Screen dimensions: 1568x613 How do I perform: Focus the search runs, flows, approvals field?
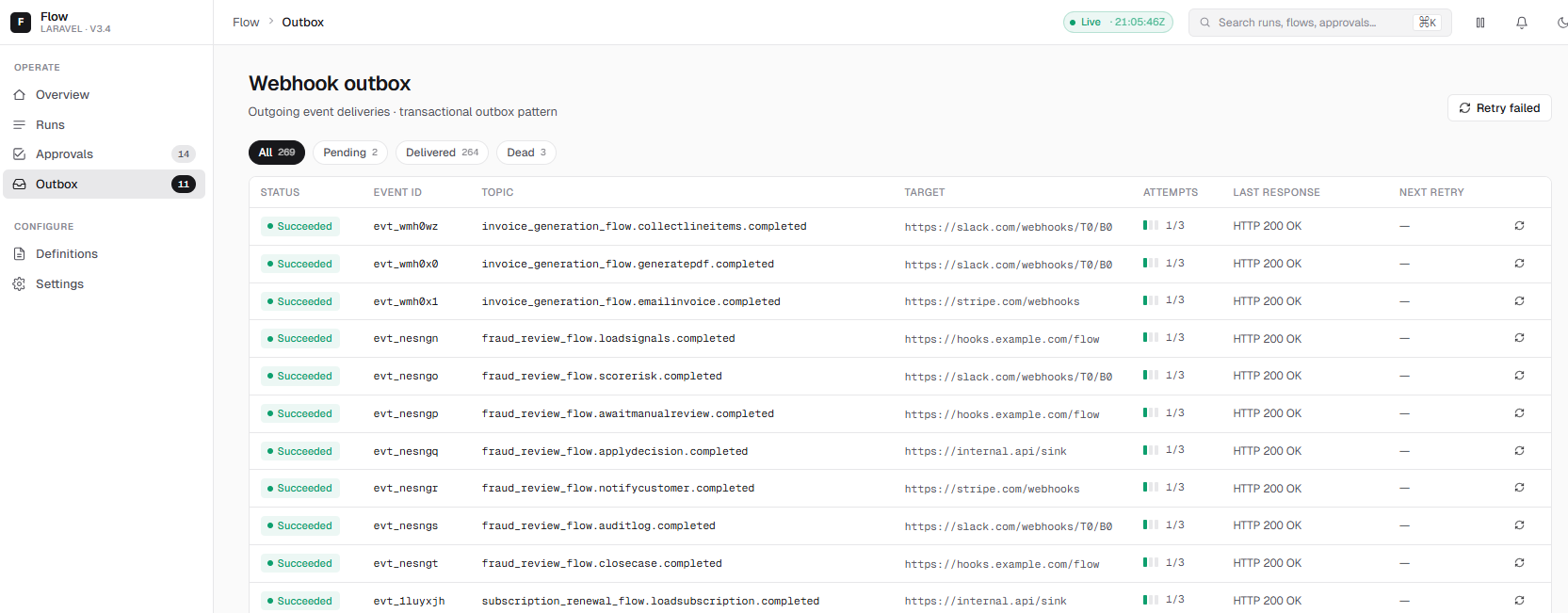pos(1319,23)
